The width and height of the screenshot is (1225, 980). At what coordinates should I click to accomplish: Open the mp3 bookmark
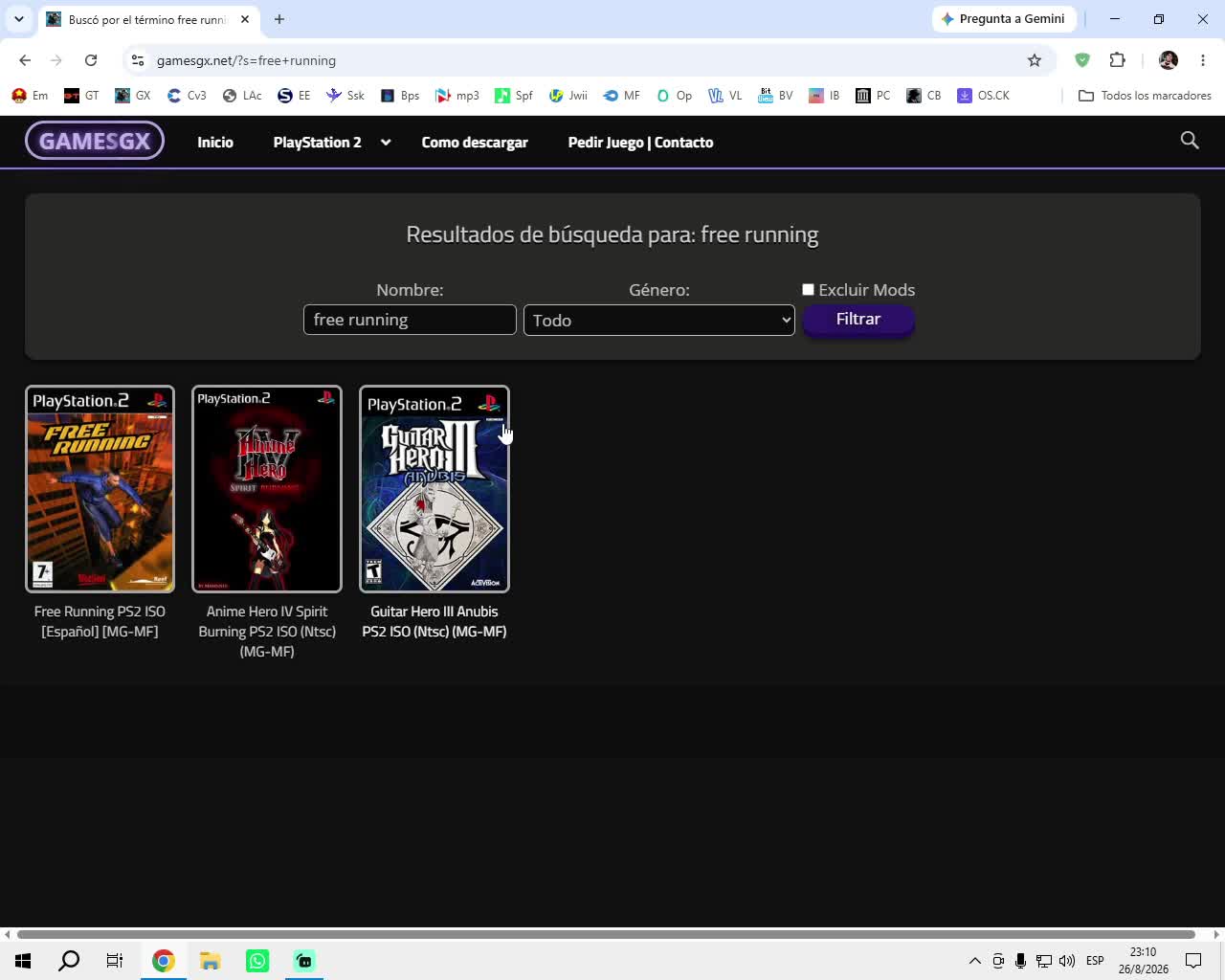(457, 96)
